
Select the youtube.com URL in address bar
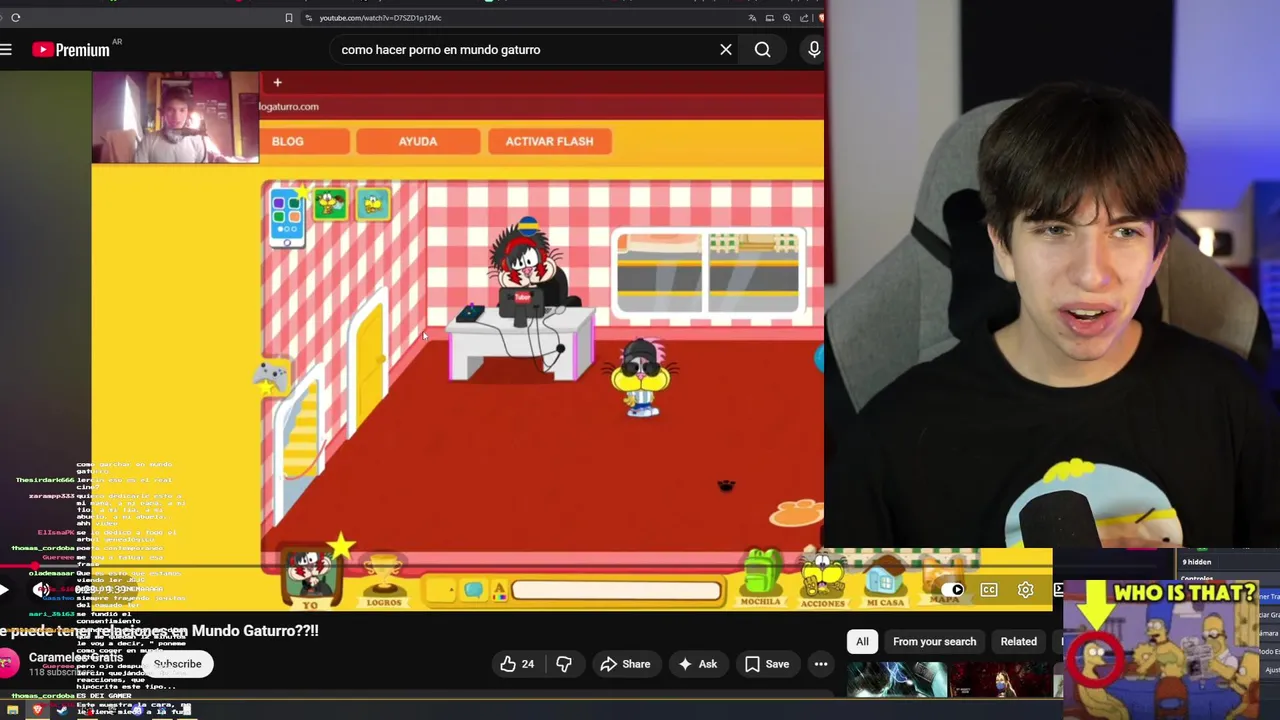pyautogui.click(x=380, y=17)
